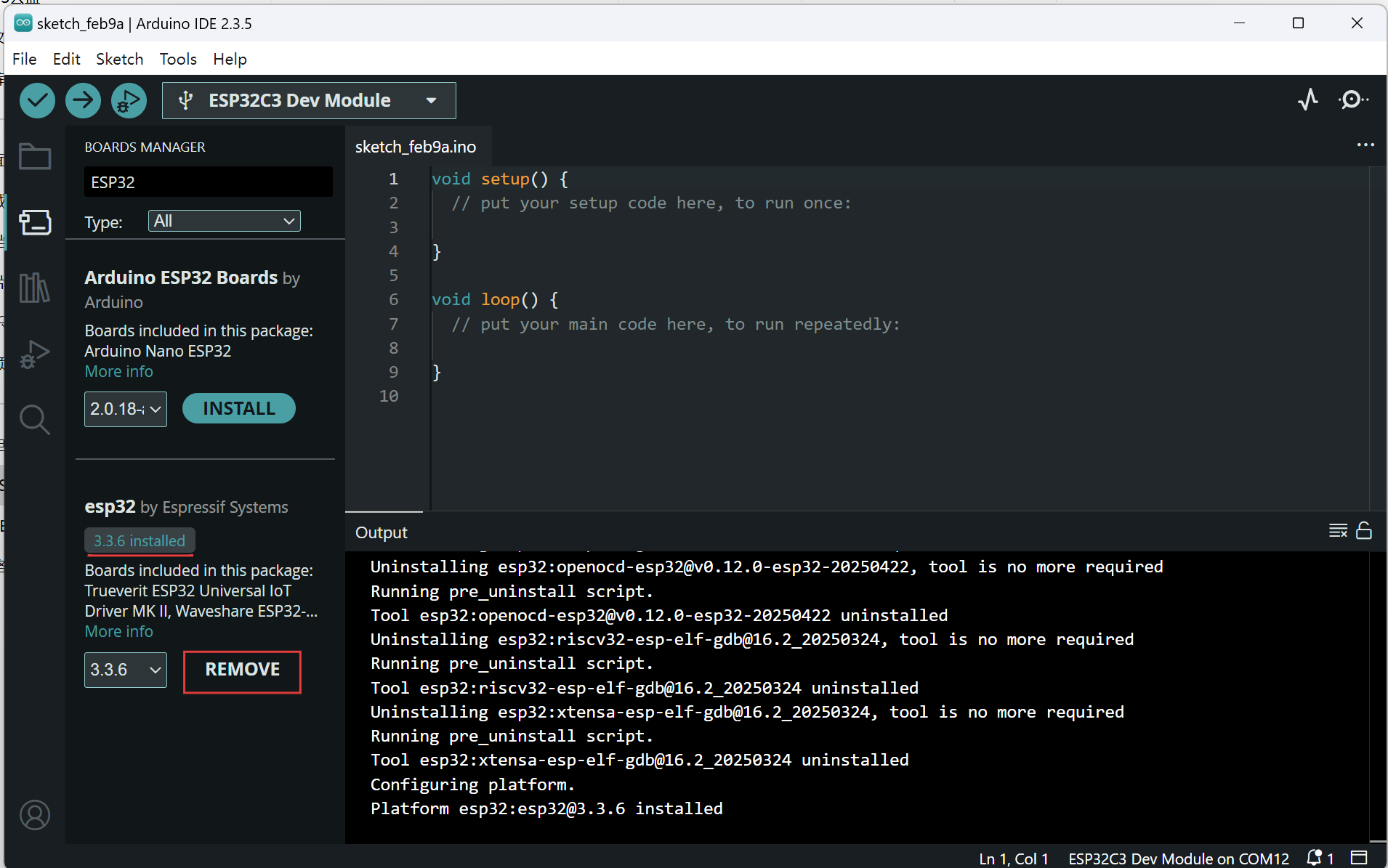Toggle the Output scroll lock icon
The width and height of the screenshot is (1388, 868).
(1364, 531)
